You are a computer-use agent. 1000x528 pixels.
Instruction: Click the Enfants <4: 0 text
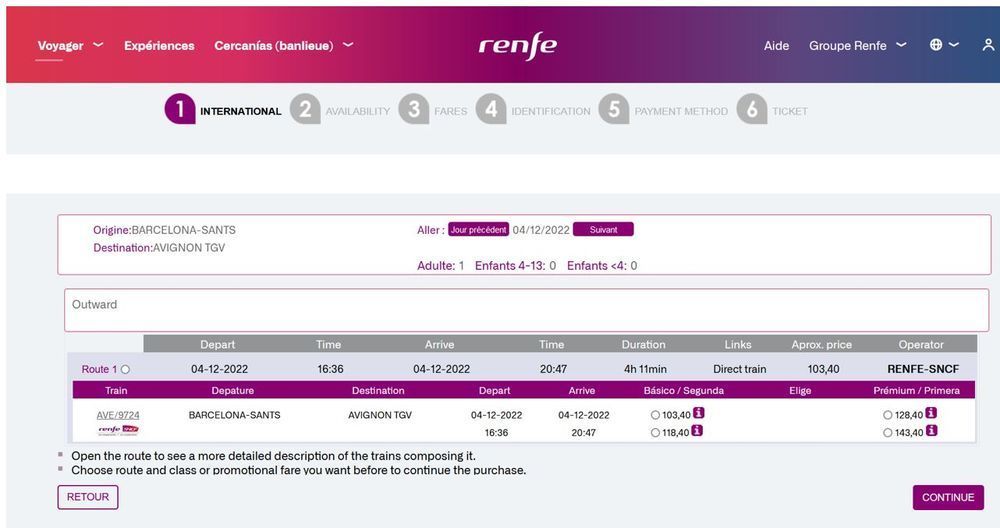tap(602, 266)
